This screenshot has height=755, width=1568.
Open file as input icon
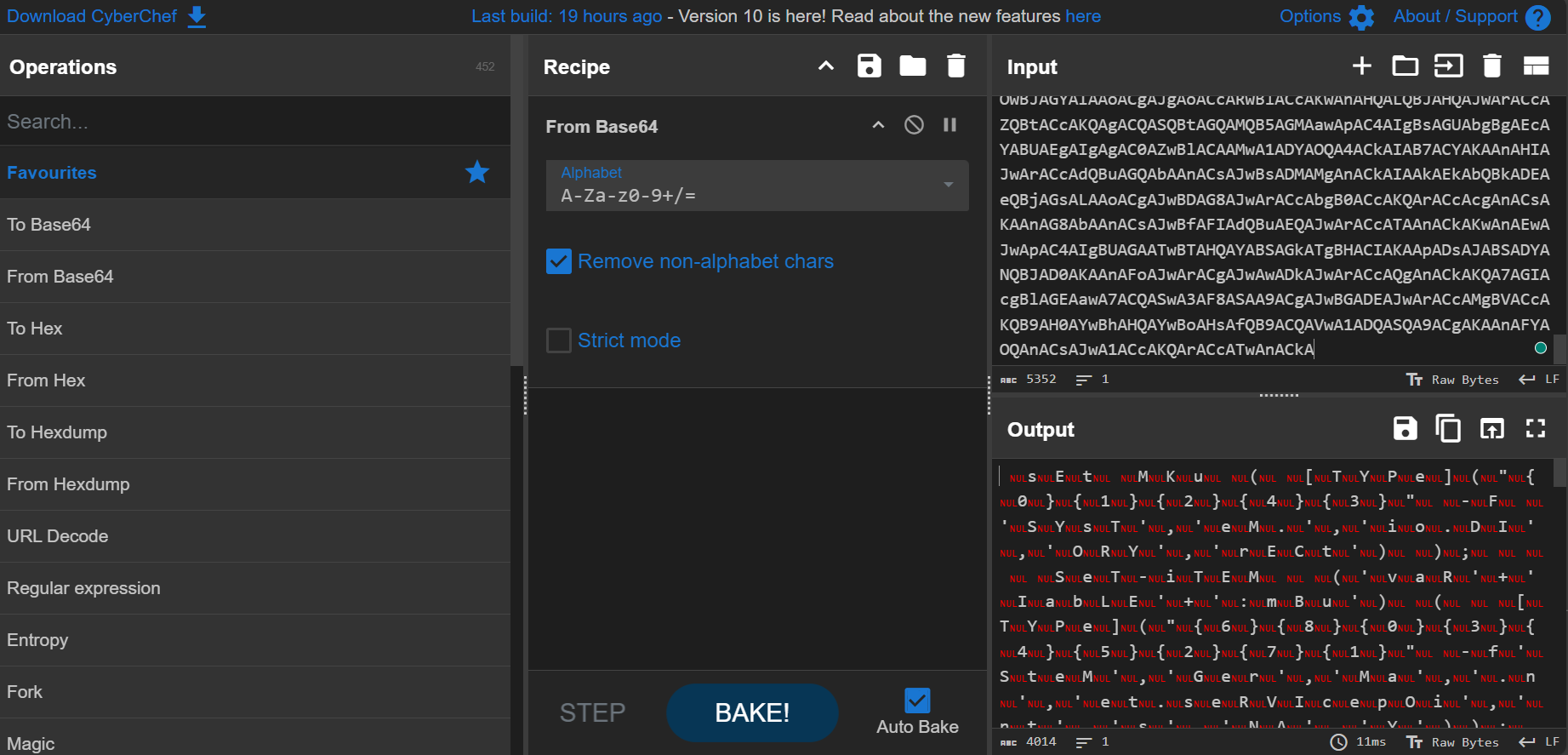1449,66
